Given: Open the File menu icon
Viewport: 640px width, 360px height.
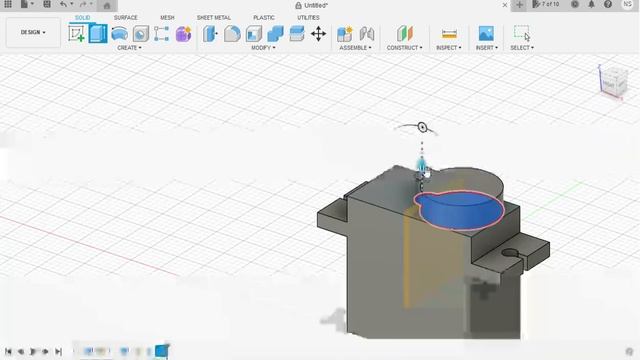Looking at the screenshot, I should 25,4.
